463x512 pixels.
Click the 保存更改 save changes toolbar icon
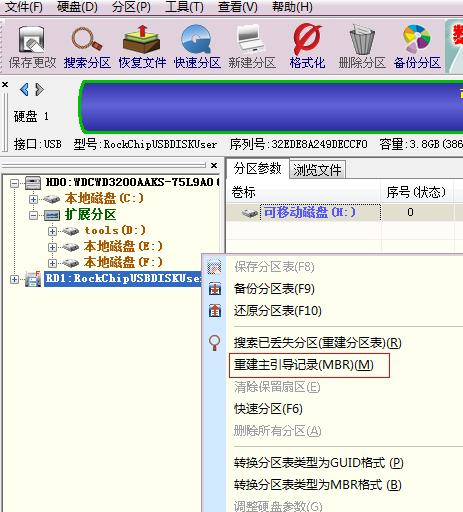[x=32, y=47]
